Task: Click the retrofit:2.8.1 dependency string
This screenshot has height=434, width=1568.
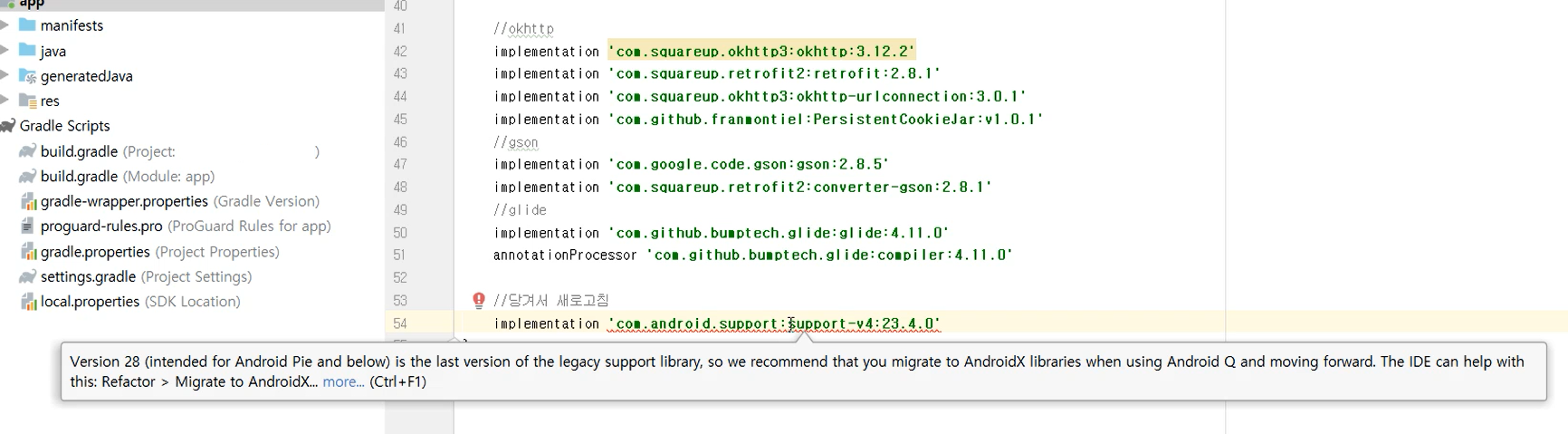Action: 774,73
